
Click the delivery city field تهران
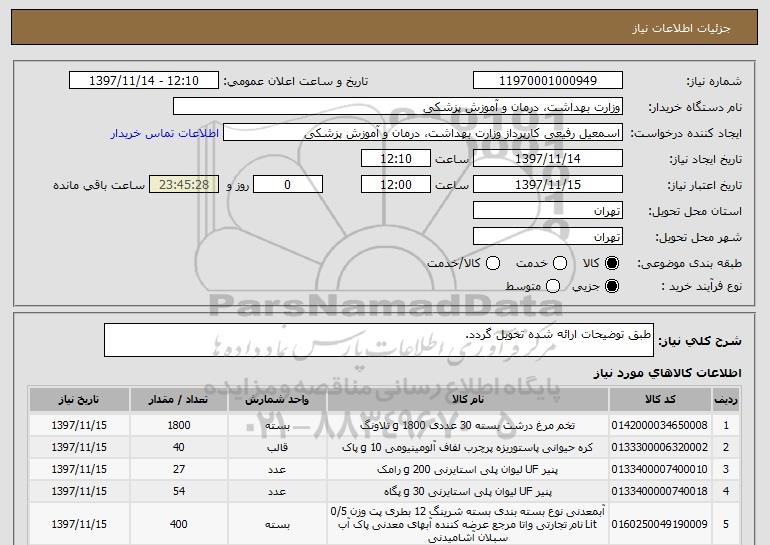pos(548,237)
